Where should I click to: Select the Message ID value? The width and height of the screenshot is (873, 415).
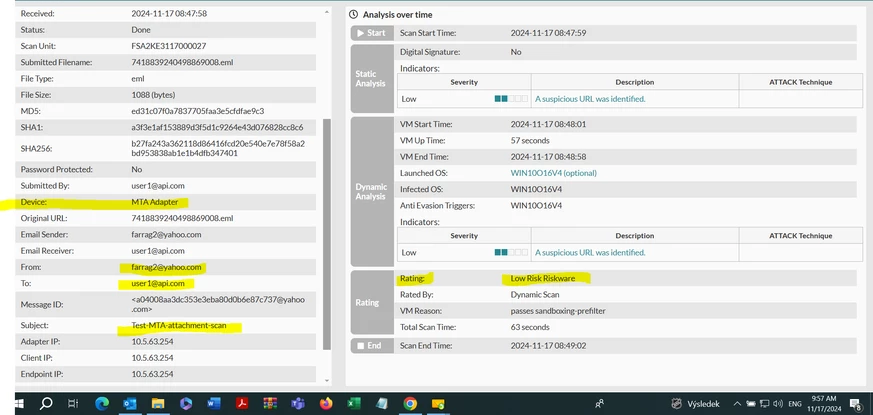pos(218,304)
